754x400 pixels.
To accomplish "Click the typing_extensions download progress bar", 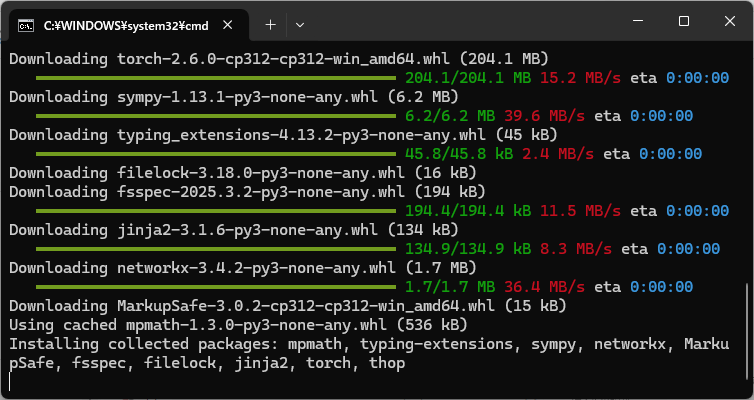I will (x=216, y=154).
